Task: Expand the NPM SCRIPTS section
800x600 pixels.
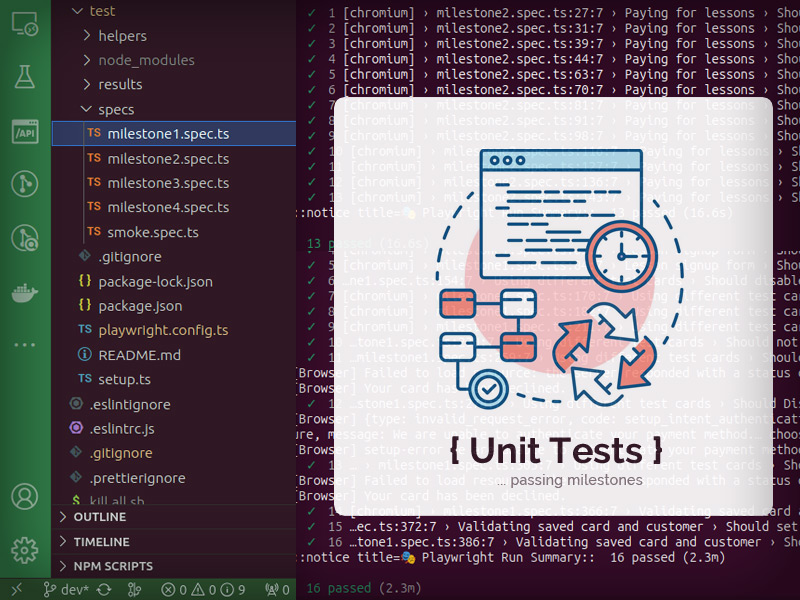Action: 112,566
